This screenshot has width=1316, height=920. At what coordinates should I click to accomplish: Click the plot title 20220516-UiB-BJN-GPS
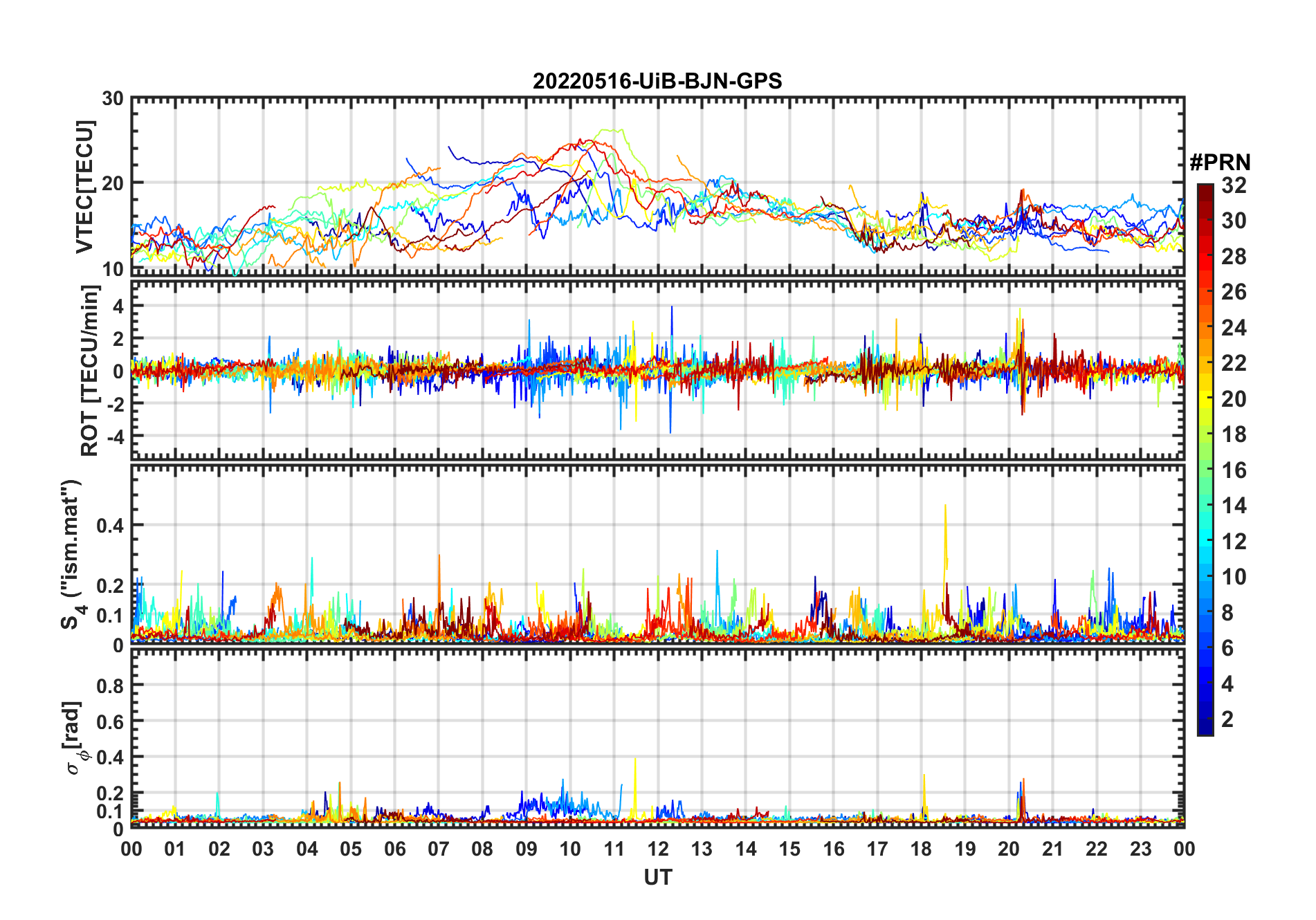point(657,82)
